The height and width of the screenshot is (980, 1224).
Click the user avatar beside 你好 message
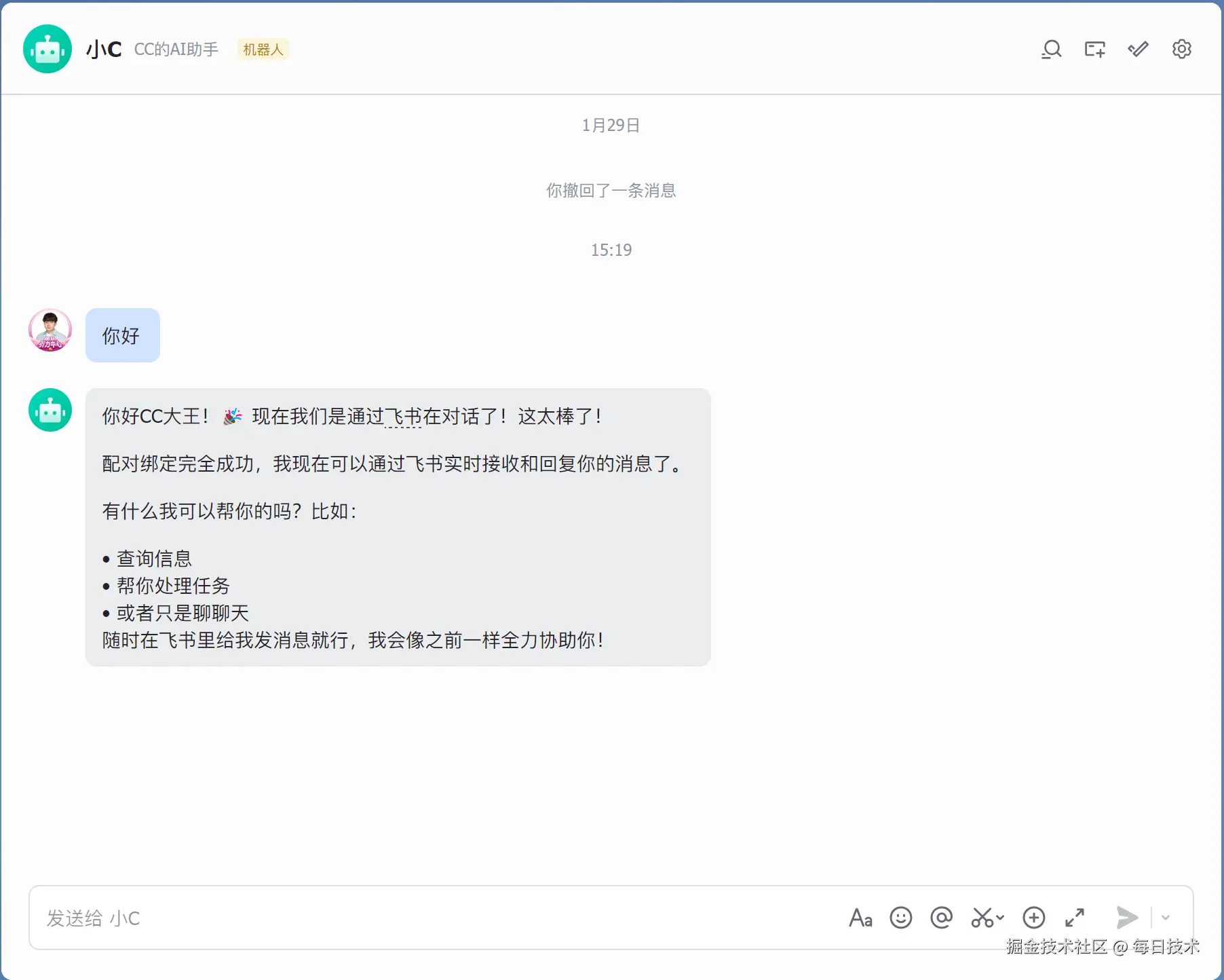pyautogui.click(x=50, y=331)
